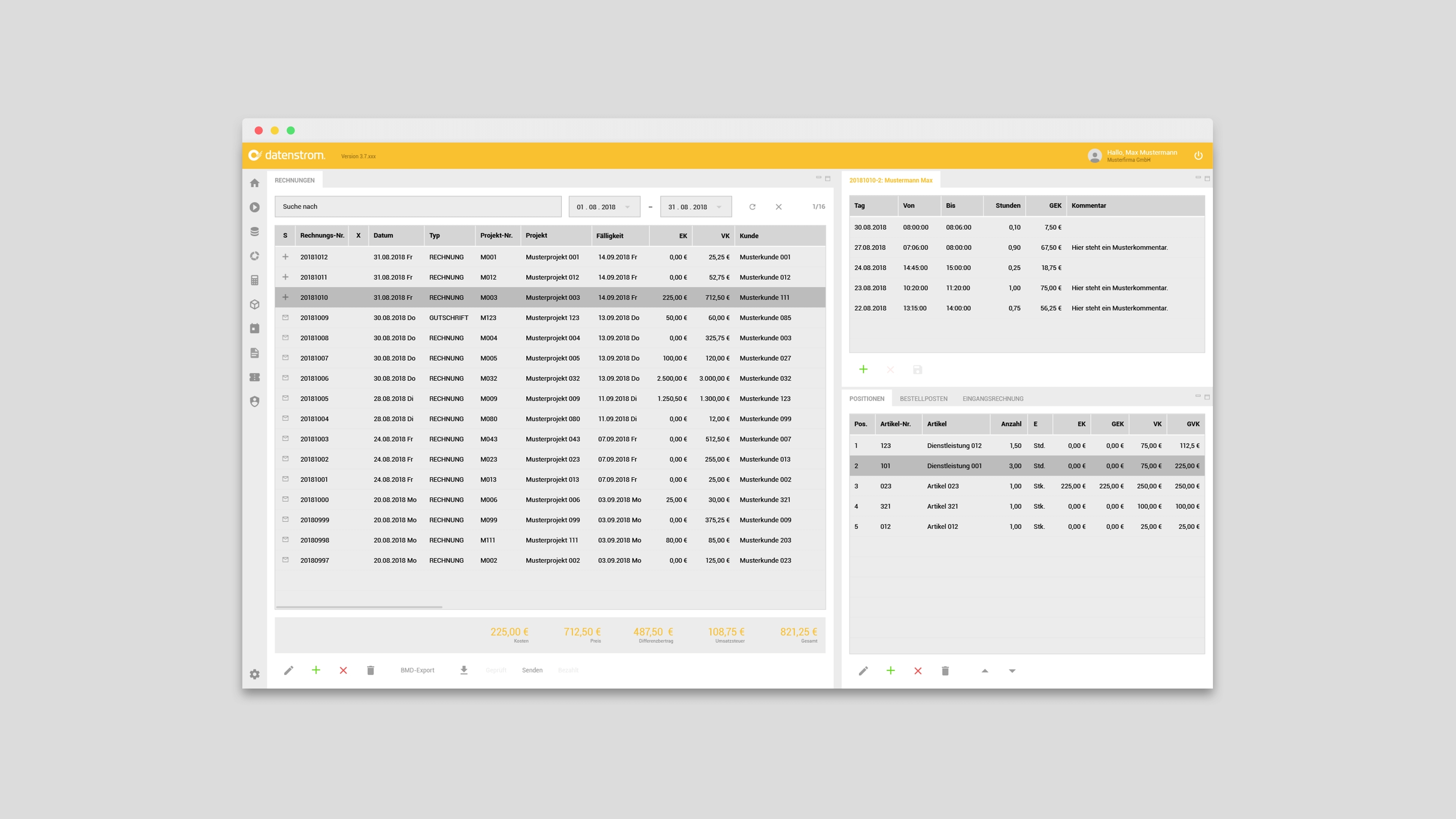Click the Suche nach search field

click(418, 206)
